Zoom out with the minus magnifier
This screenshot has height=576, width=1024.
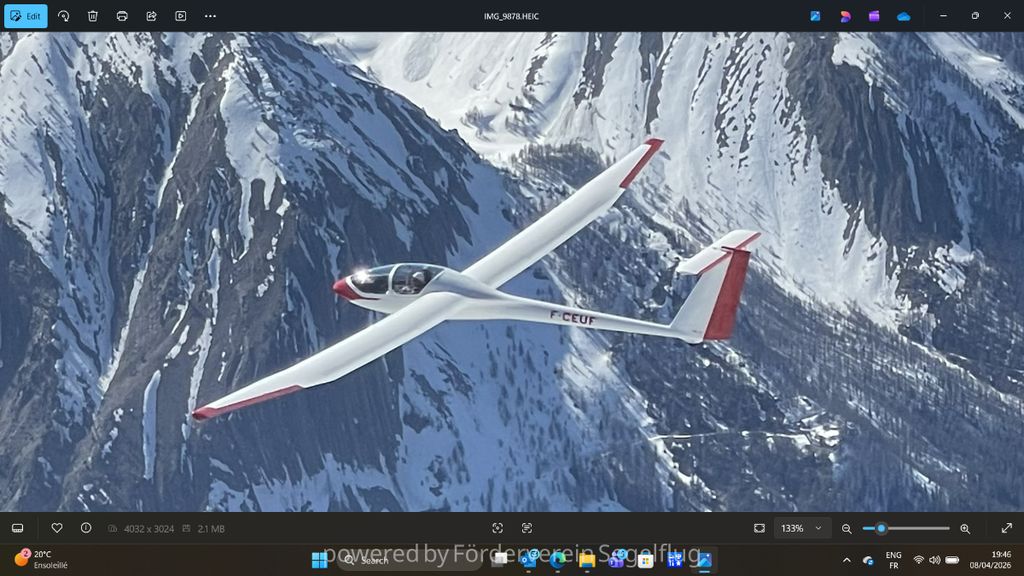pyautogui.click(x=846, y=528)
